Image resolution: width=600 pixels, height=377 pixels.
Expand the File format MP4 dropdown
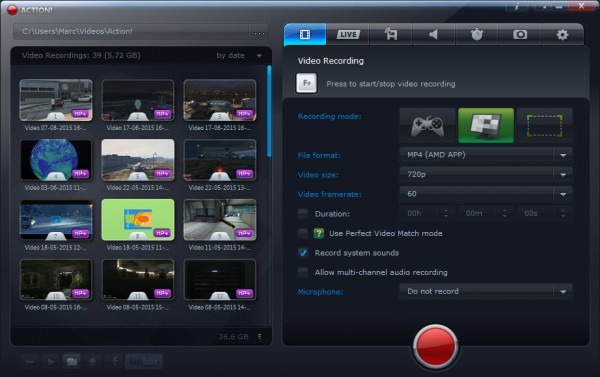[x=486, y=155]
